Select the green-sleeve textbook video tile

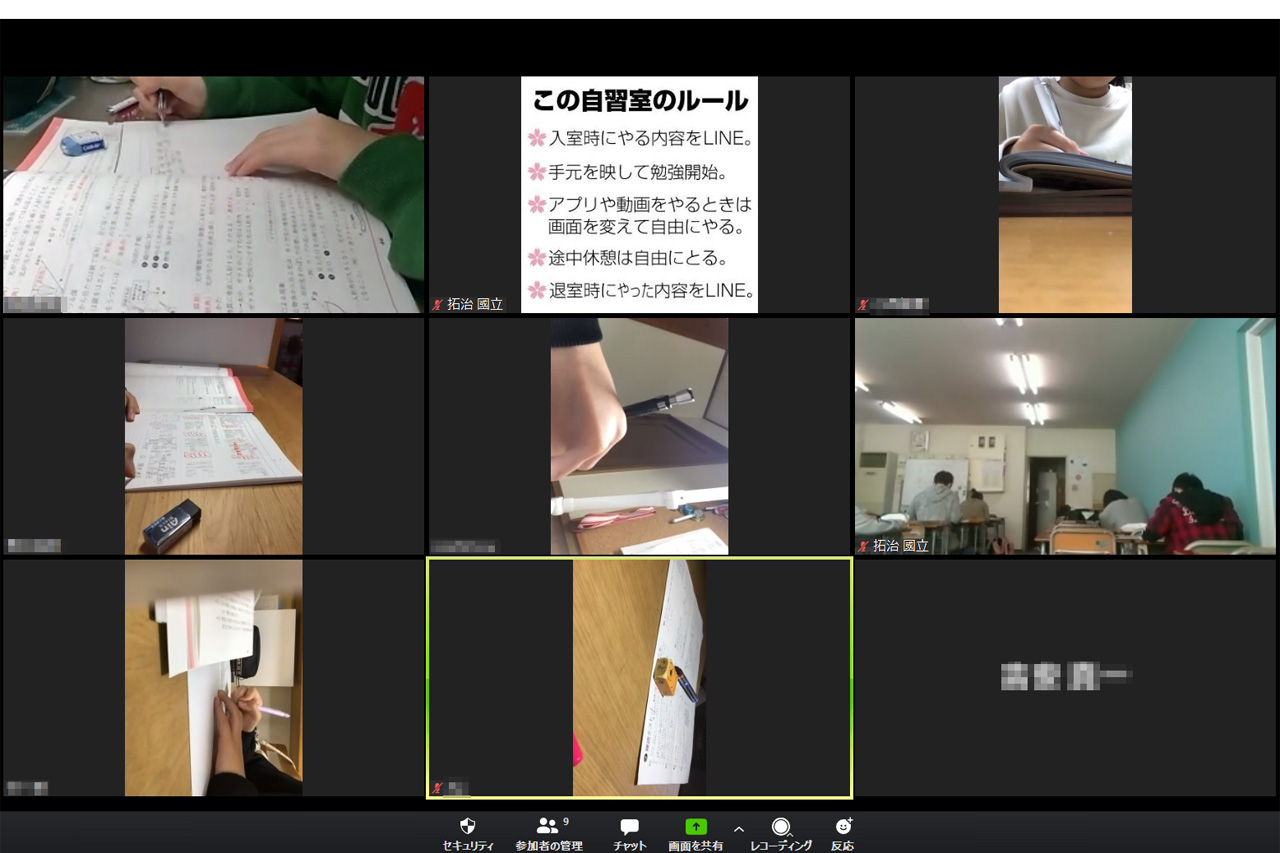(x=213, y=195)
